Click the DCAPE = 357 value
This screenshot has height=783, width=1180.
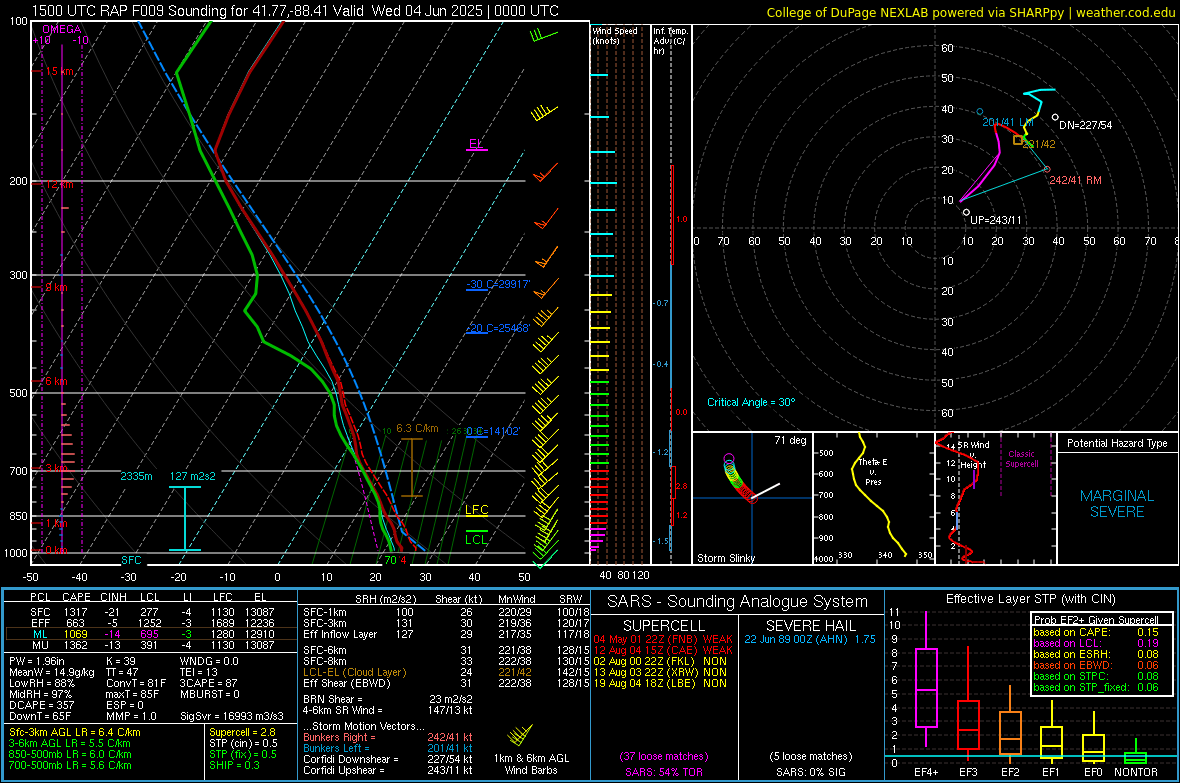tap(41, 705)
